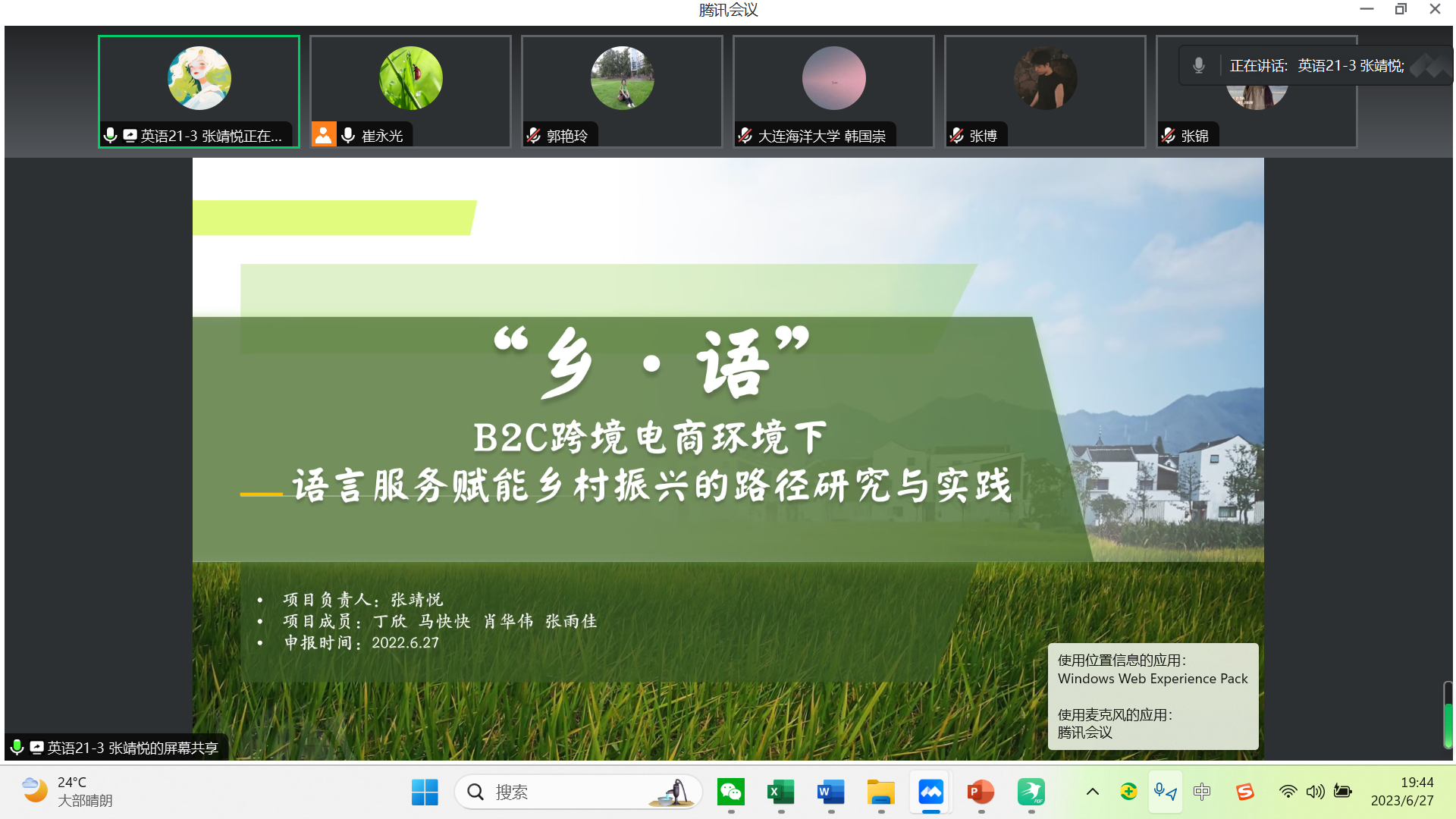
Task: Click microphone icon in screen share label
Action: [17, 748]
